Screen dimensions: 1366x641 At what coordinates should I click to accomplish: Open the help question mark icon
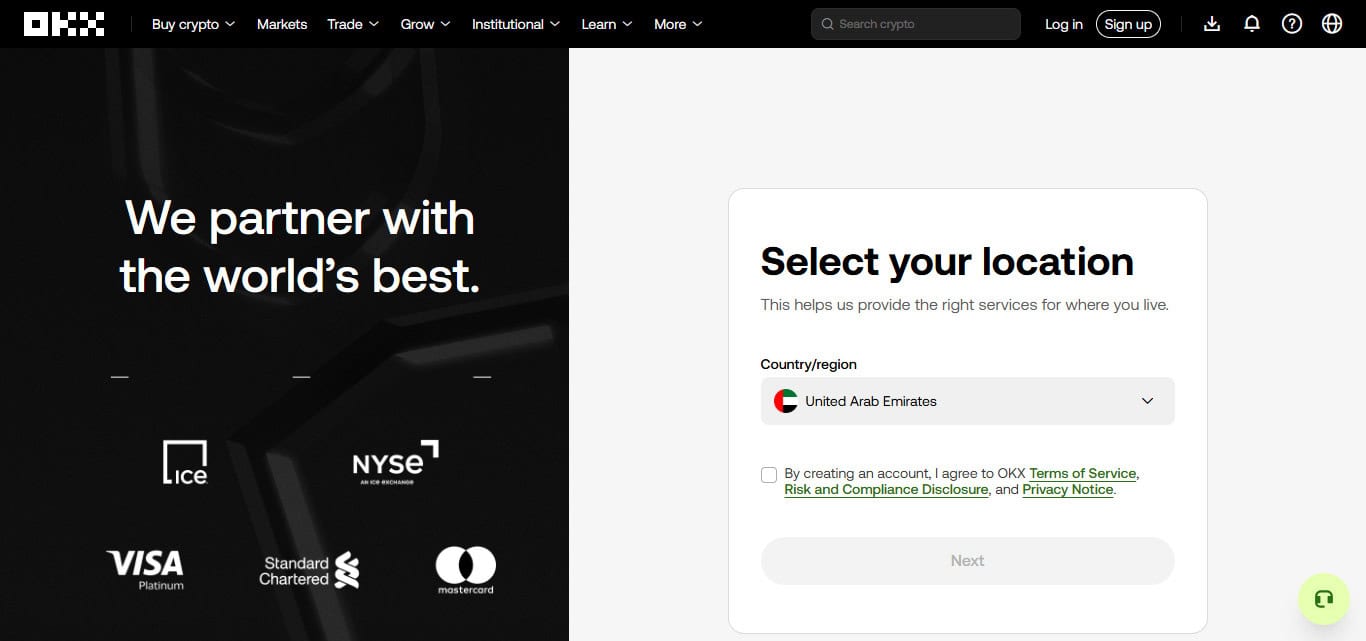point(1292,24)
